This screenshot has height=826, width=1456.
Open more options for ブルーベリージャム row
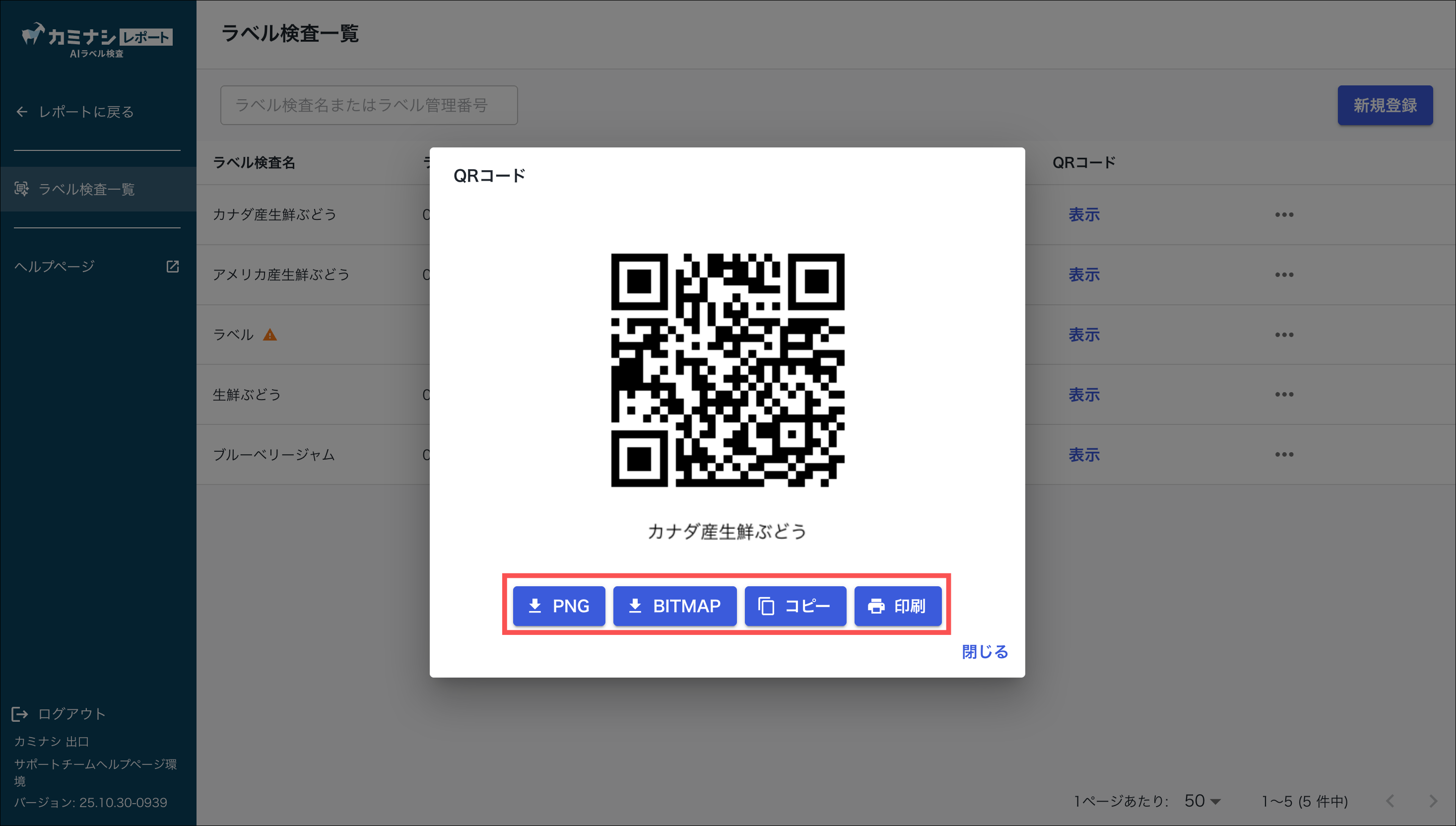point(1284,454)
